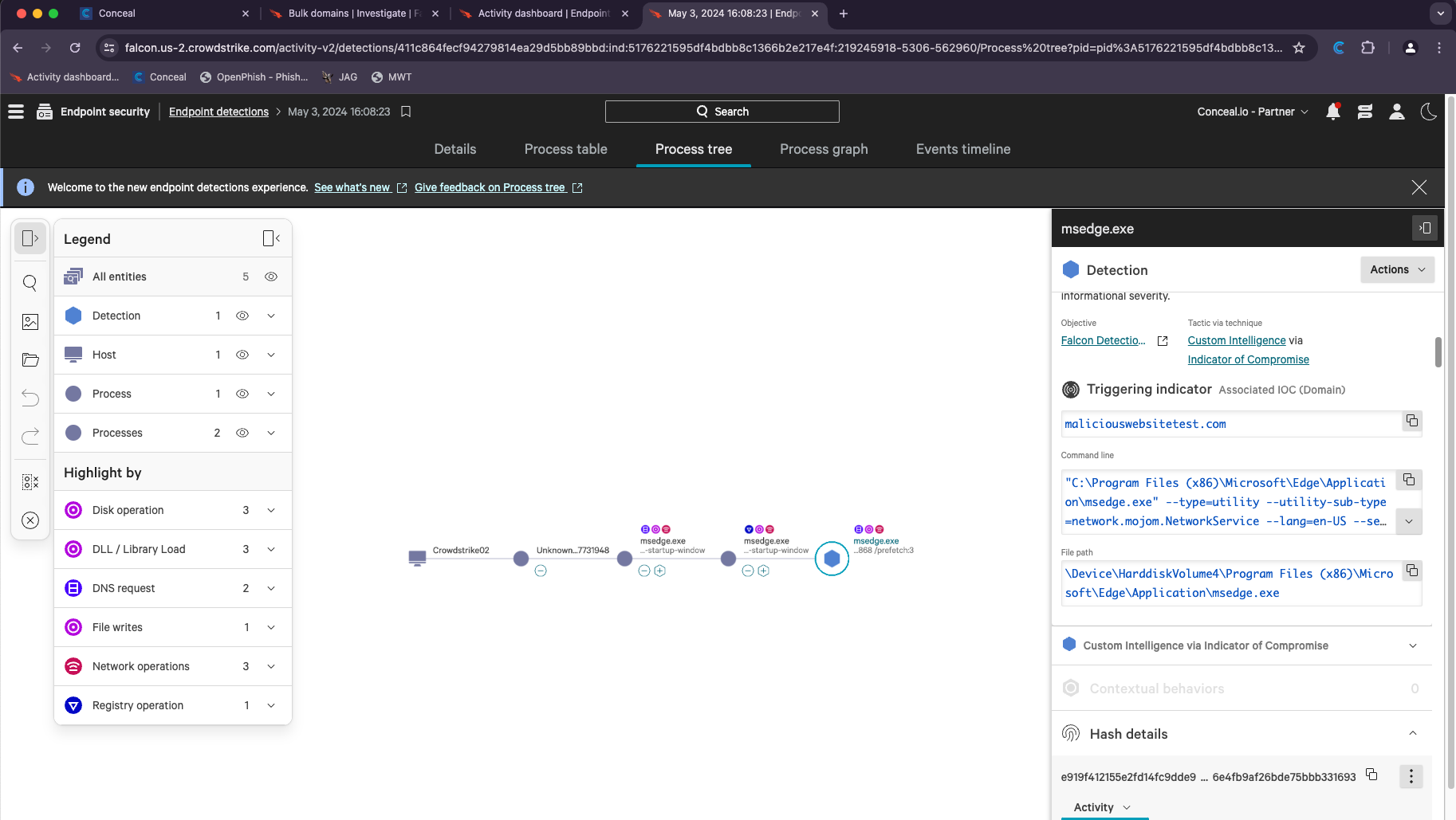The height and width of the screenshot is (820, 1456).
Task: Toggle dark mode with the moon icon
Action: click(1428, 112)
